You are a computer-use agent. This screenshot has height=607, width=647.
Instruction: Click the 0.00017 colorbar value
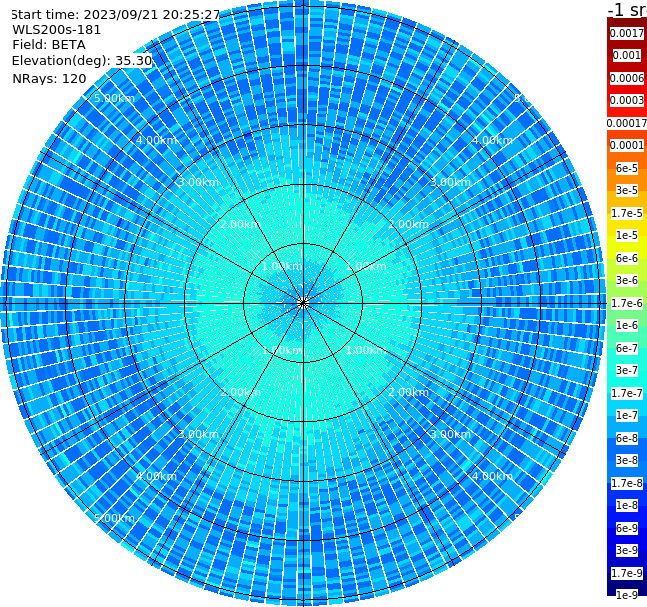click(x=627, y=123)
